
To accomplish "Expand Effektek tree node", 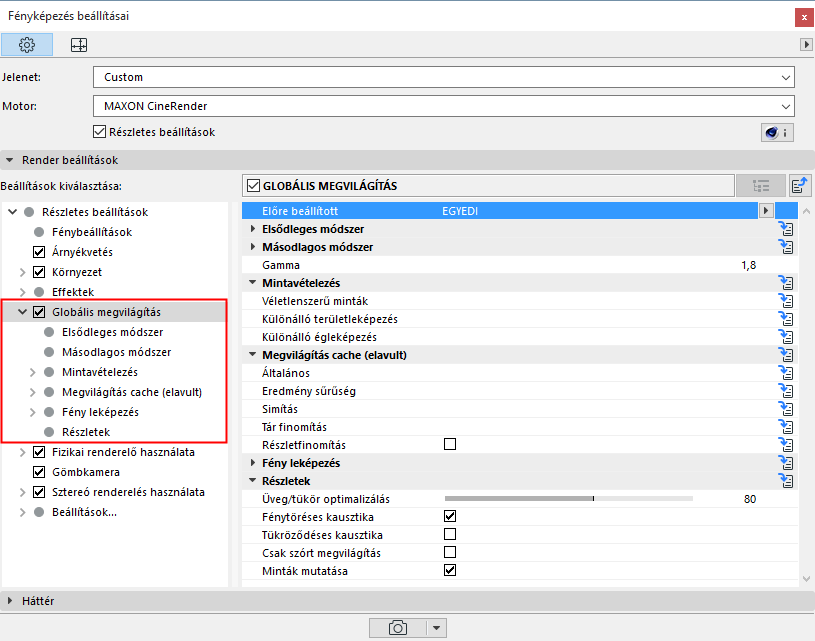I will (x=22, y=292).
